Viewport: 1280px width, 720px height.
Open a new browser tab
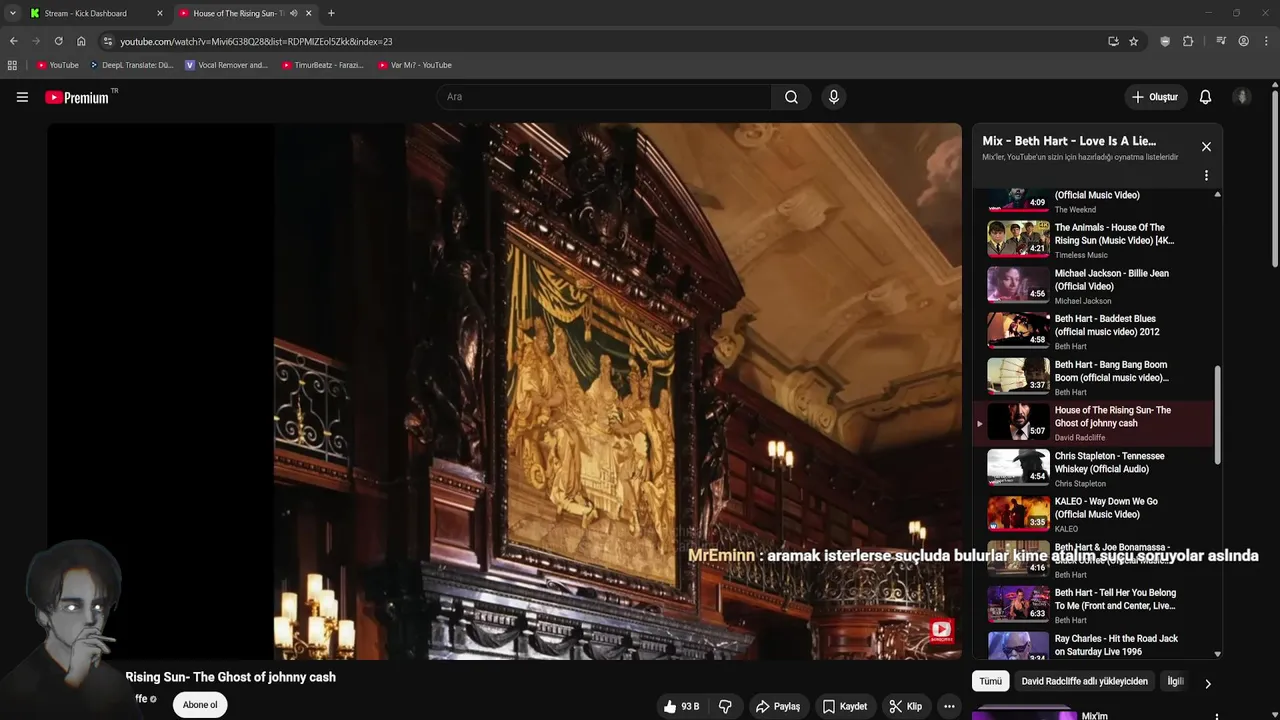(331, 13)
